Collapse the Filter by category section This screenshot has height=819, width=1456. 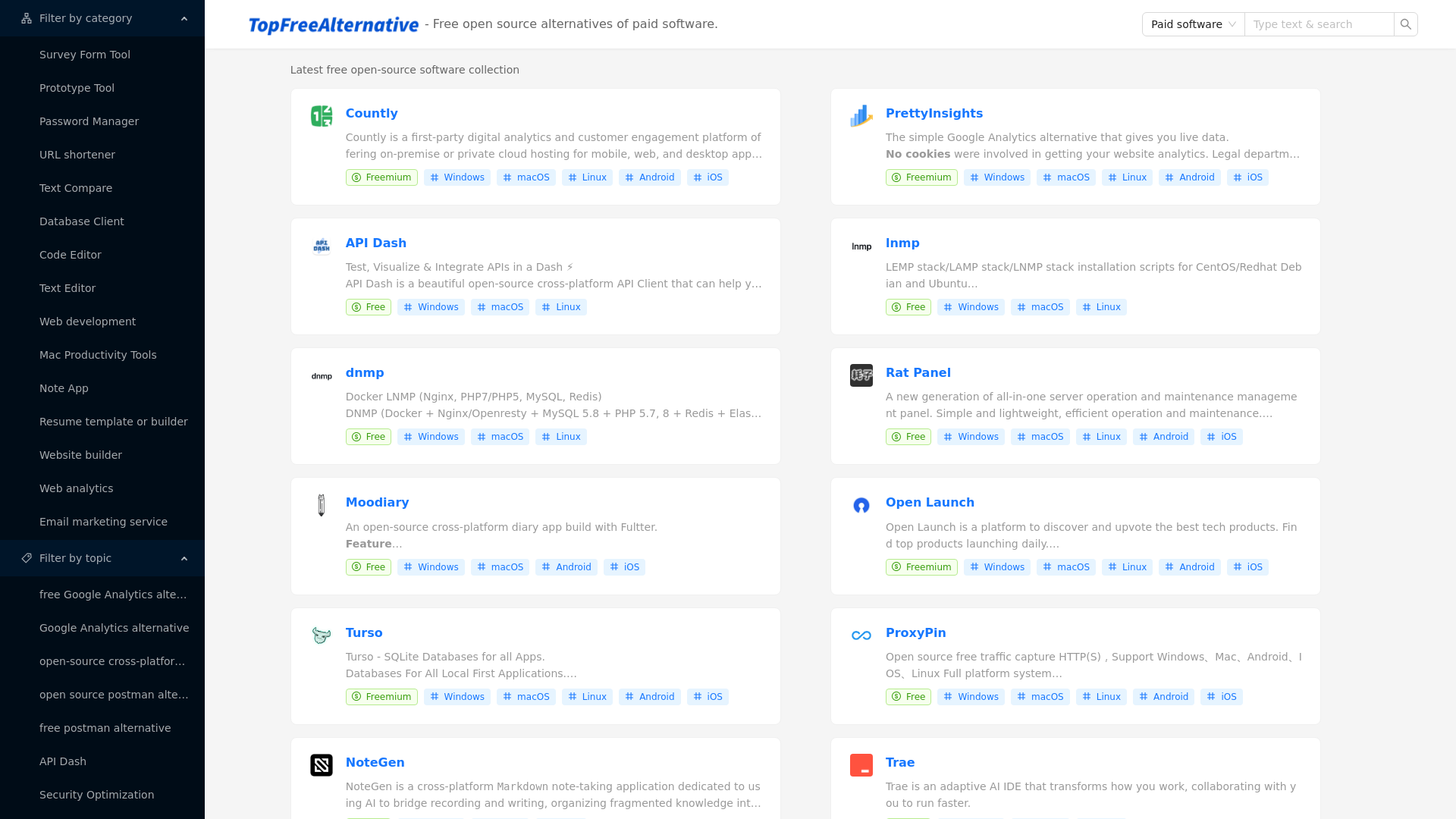point(102,18)
